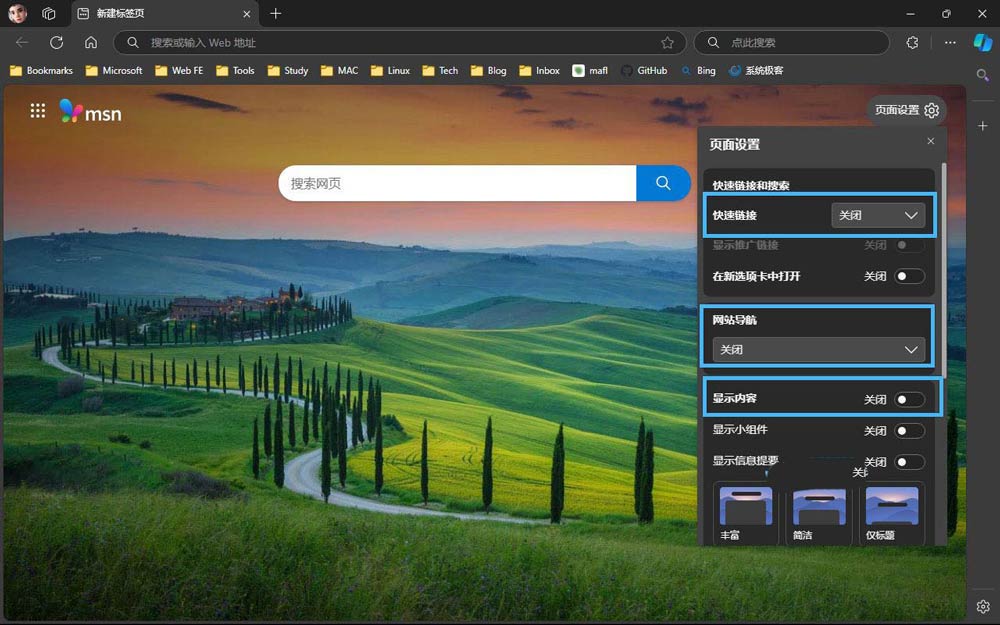This screenshot has width=1000, height=625.
Task: Open the Blog bookmarks folder
Action: pyautogui.click(x=489, y=70)
